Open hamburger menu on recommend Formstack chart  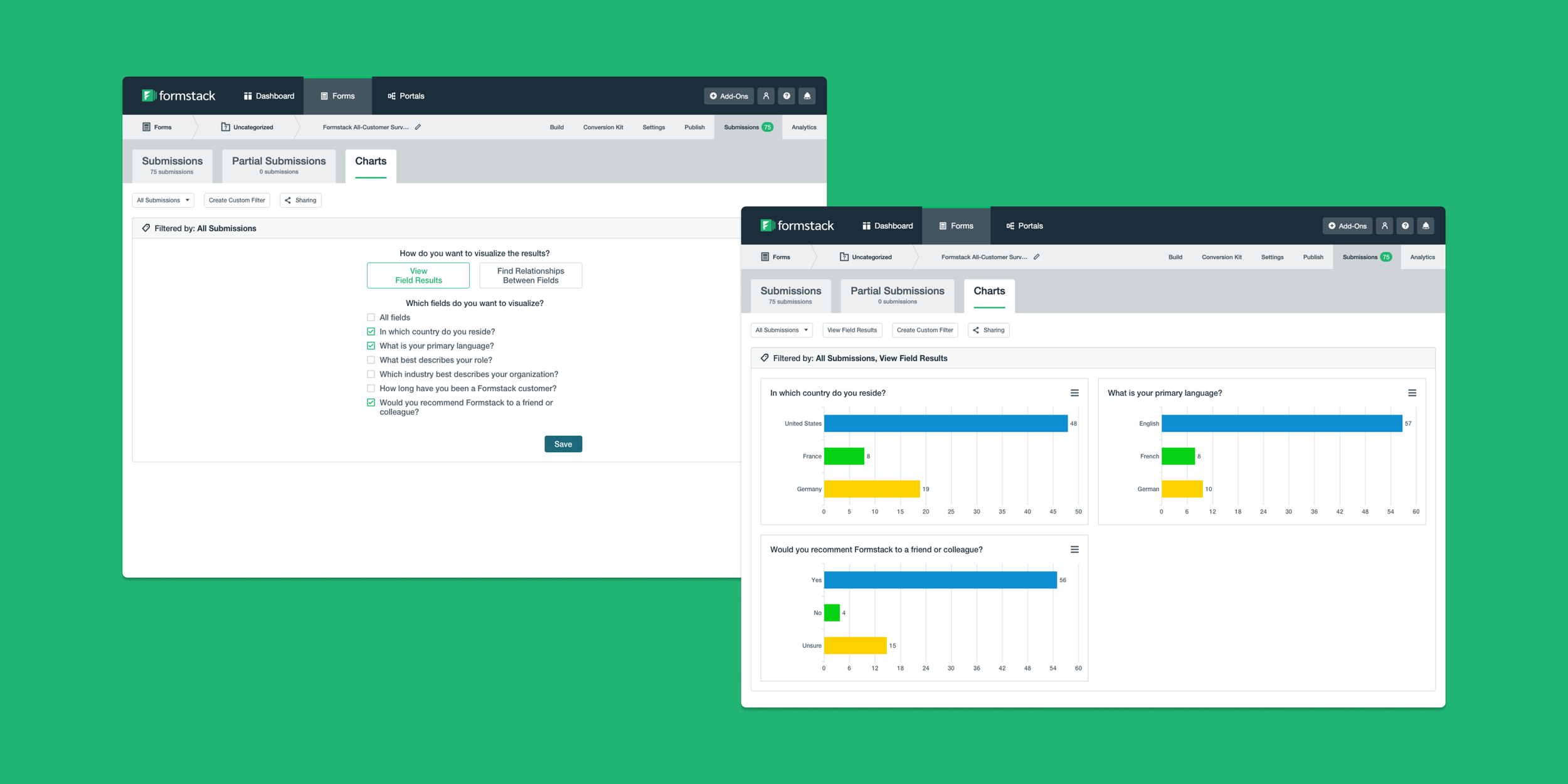click(x=1074, y=549)
